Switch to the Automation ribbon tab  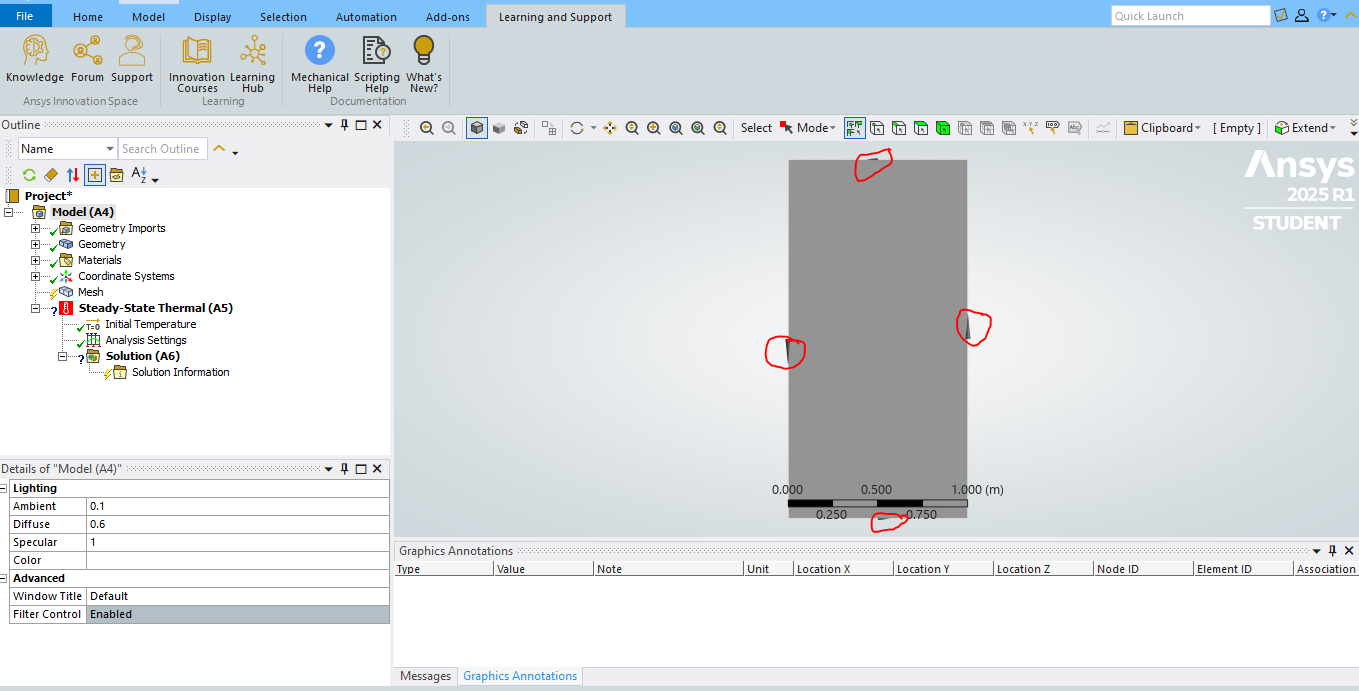366,16
